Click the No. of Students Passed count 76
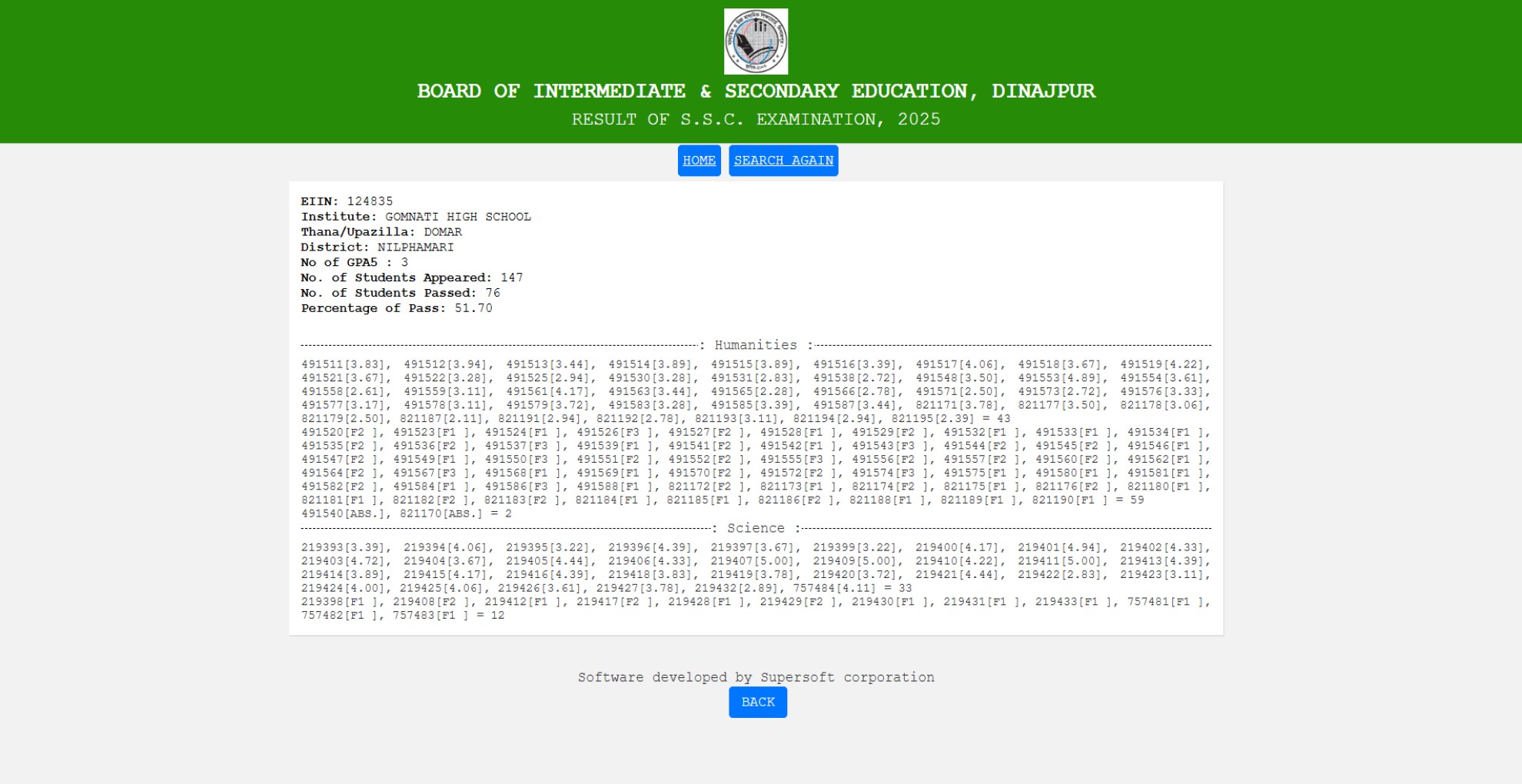 point(493,293)
